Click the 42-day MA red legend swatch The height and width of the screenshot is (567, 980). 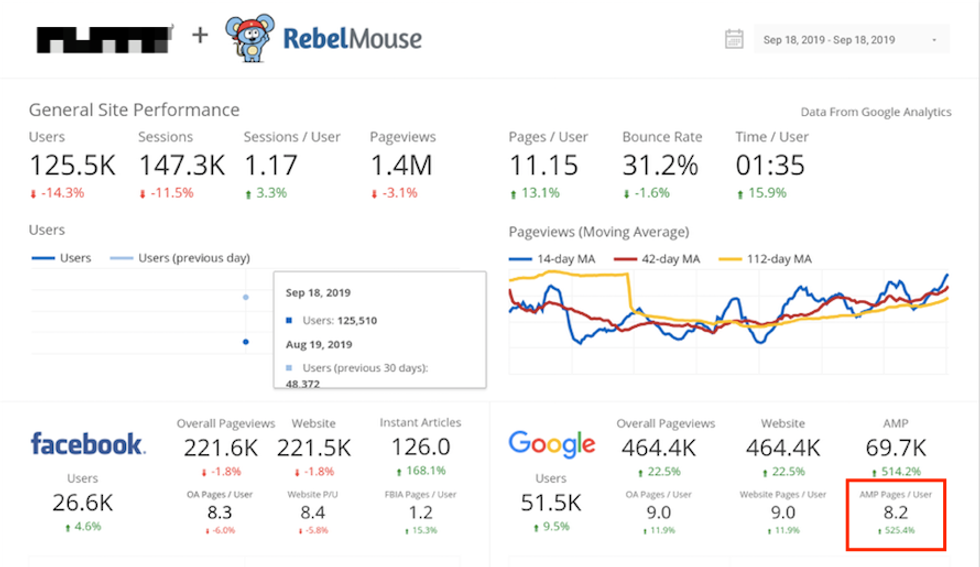coord(625,259)
